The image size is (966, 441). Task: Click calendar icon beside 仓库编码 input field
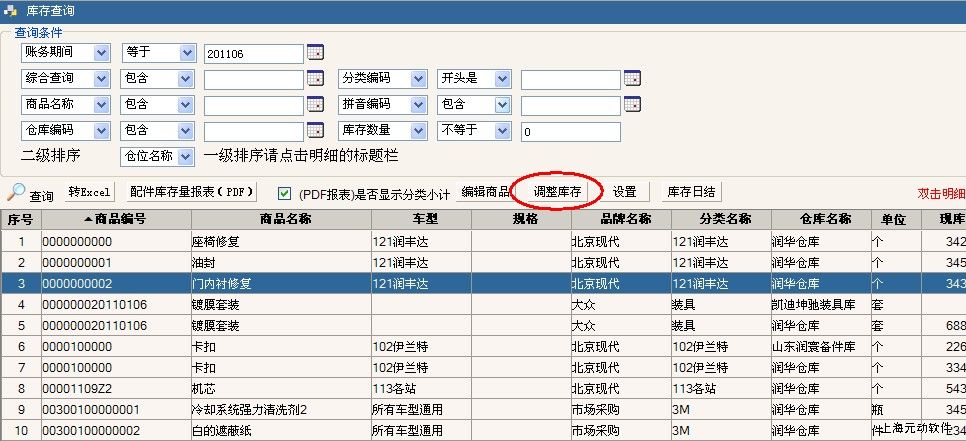[x=315, y=130]
